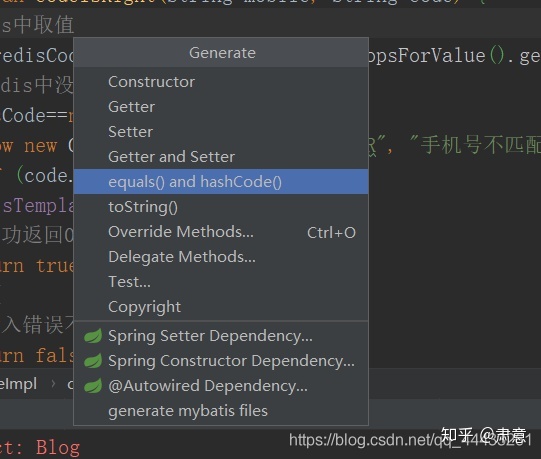
Task: Select the Copyright menu item
Action: pos(221,306)
